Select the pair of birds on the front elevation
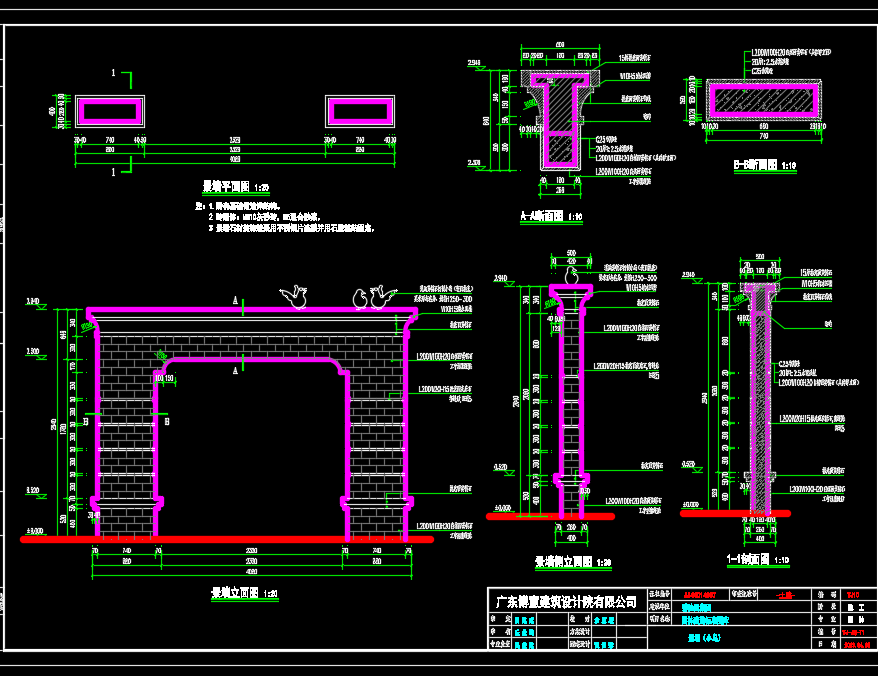 click(x=374, y=297)
